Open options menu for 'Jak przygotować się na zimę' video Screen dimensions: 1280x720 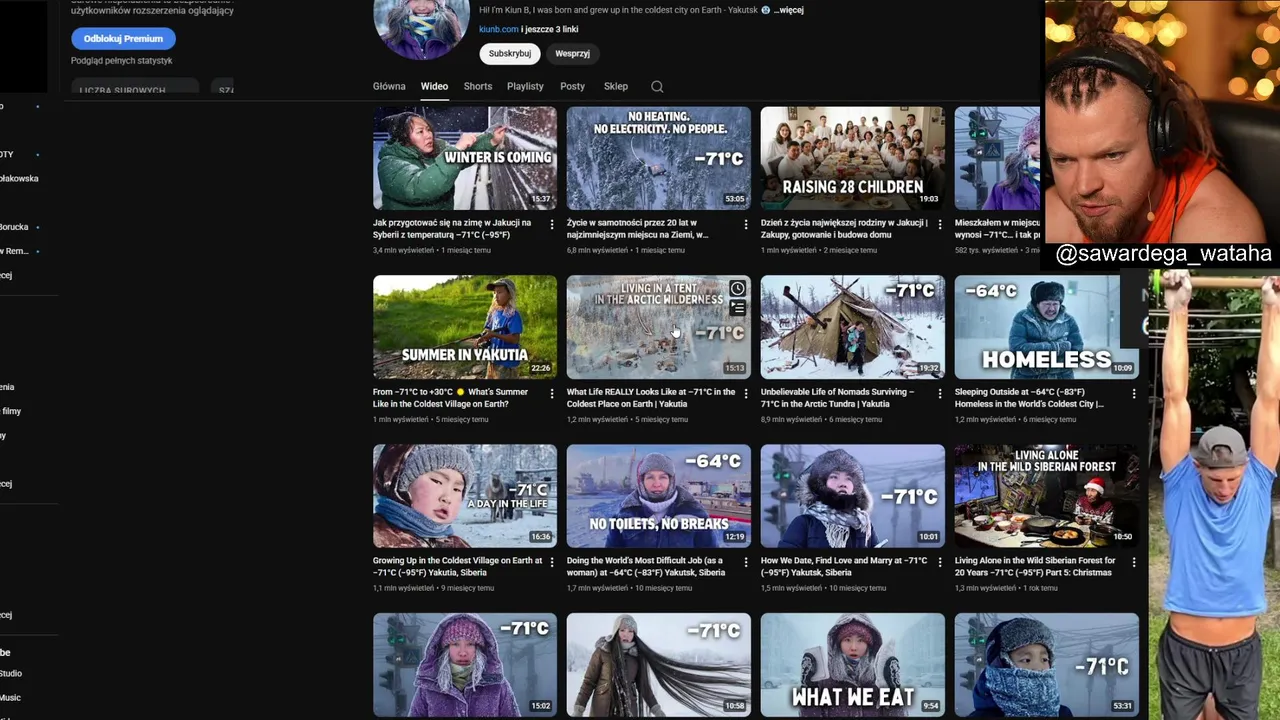click(x=552, y=225)
